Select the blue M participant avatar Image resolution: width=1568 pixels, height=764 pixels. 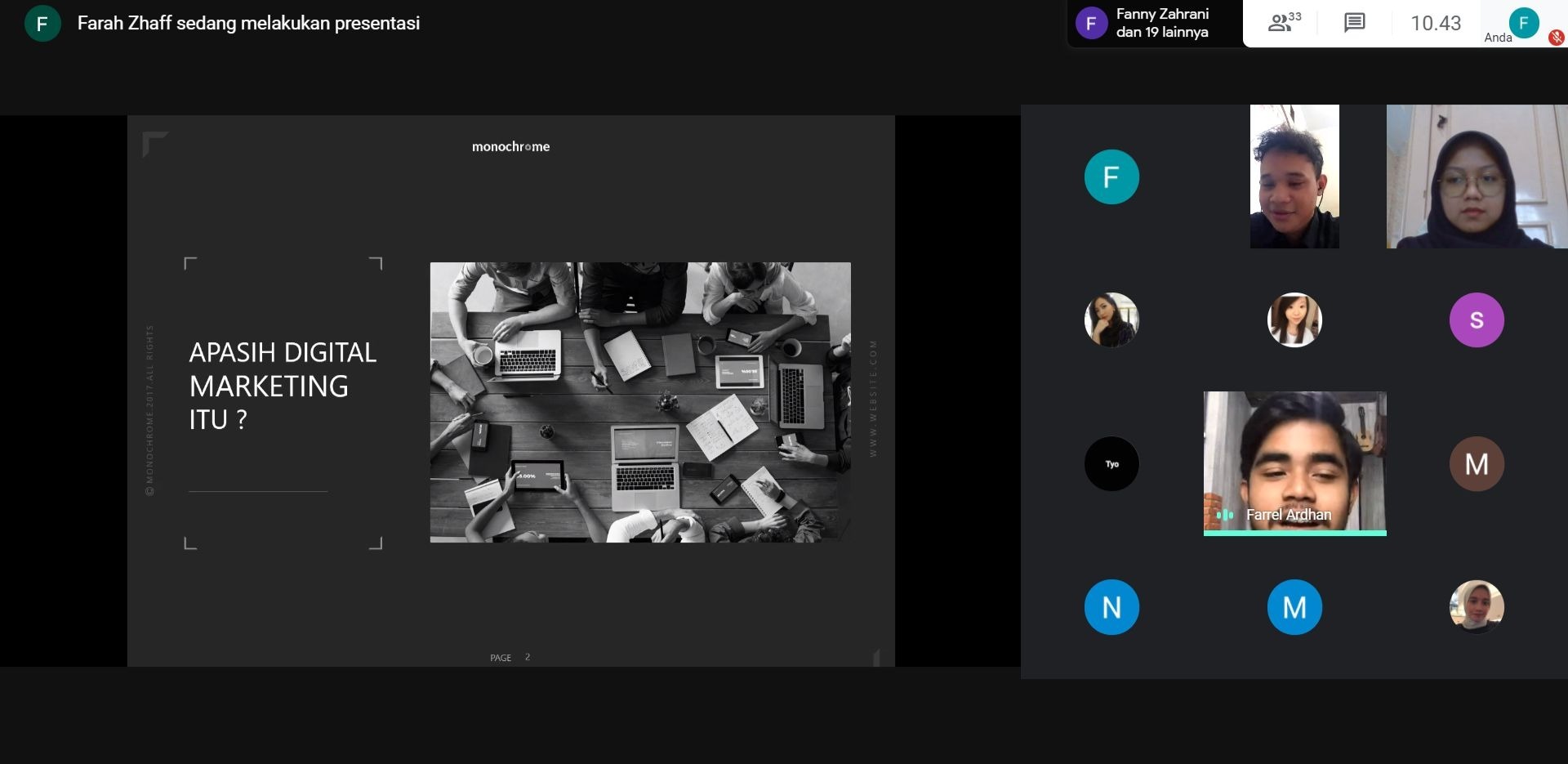pos(1294,607)
